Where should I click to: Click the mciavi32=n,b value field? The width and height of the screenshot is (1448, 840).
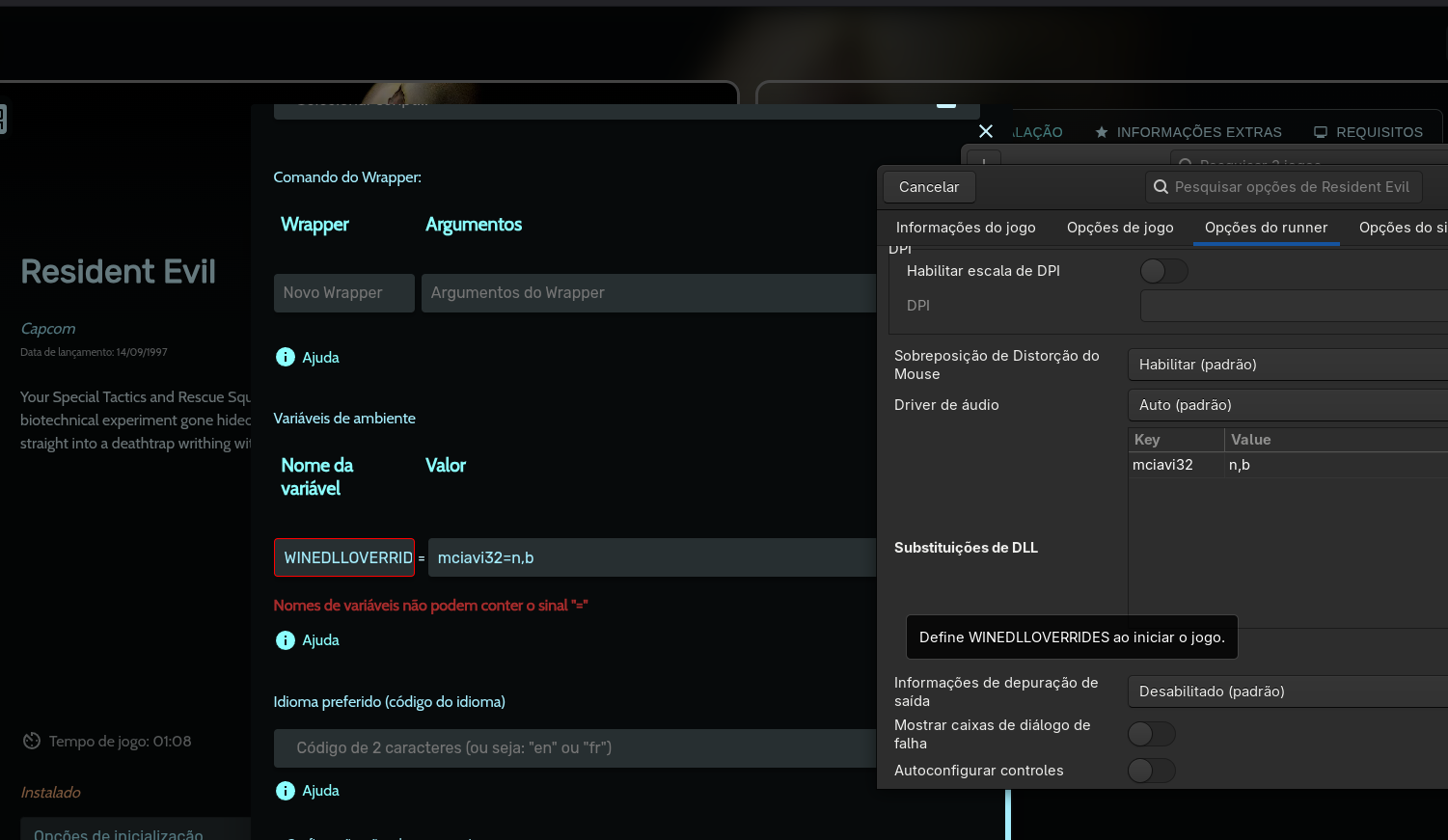(x=652, y=557)
